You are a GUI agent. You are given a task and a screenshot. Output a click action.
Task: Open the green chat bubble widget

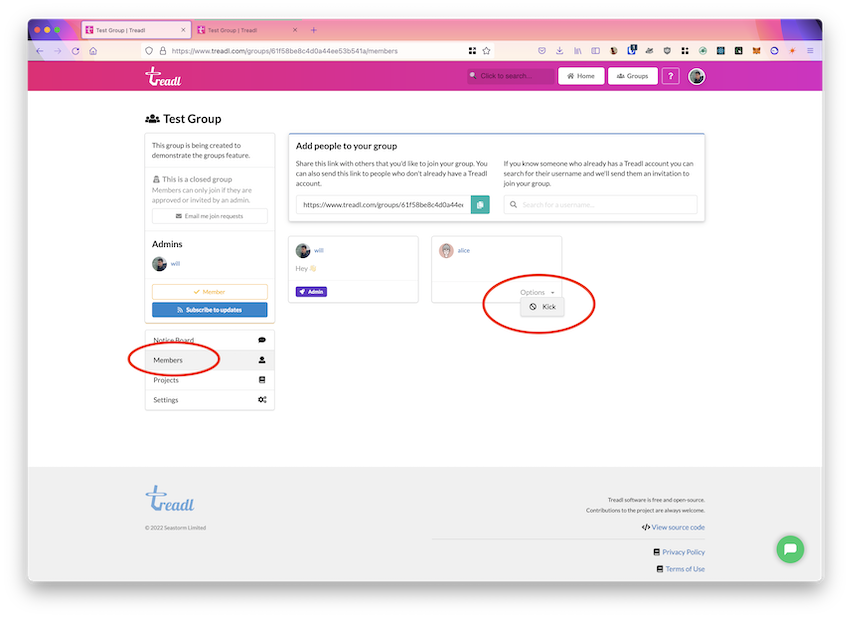tap(790, 550)
